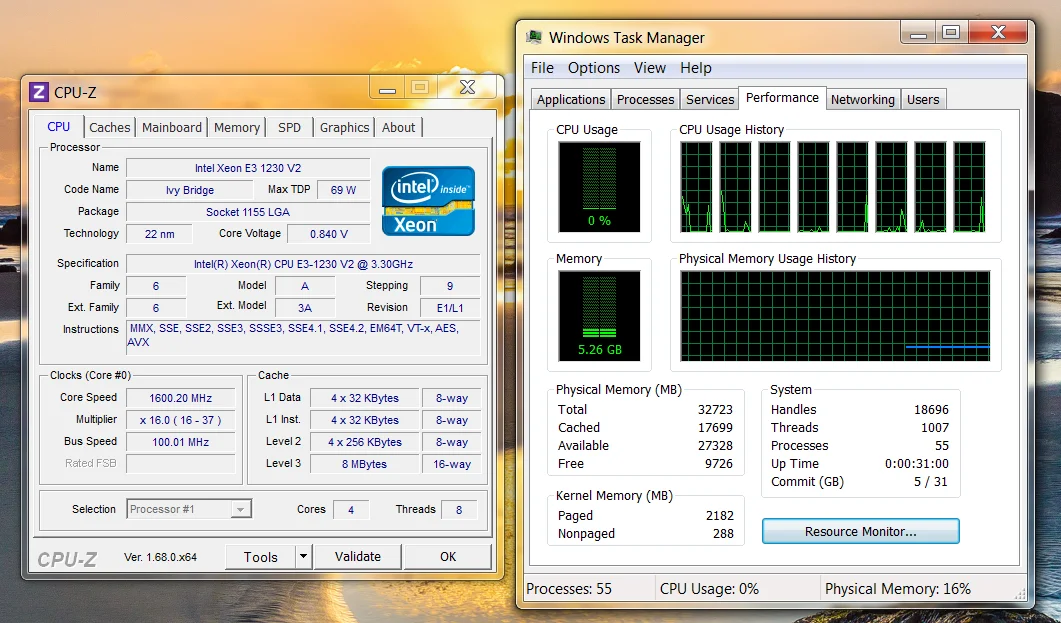Click the Validate button in CPU-Z
Viewport: 1061px width, 623px height.
pyautogui.click(x=358, y=557)
